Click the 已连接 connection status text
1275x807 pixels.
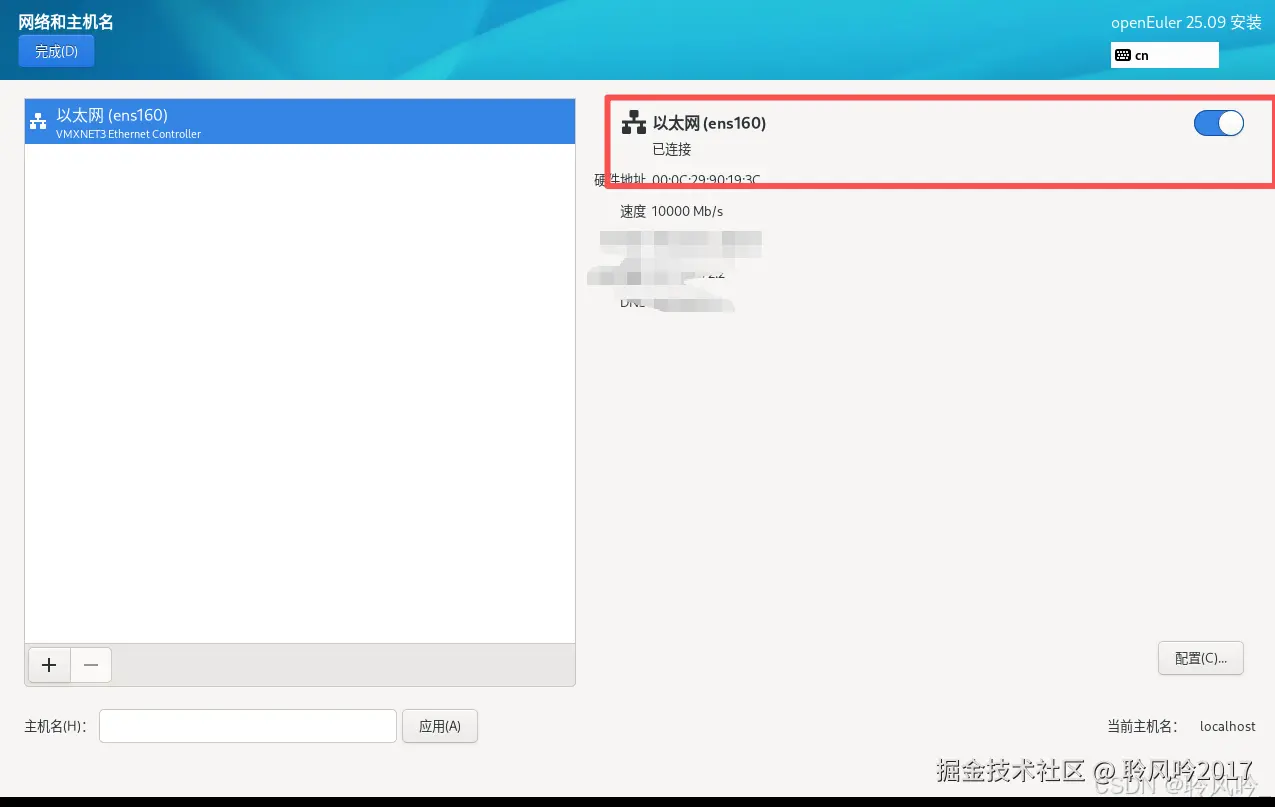pyautogui.click(x=672, y=149)
